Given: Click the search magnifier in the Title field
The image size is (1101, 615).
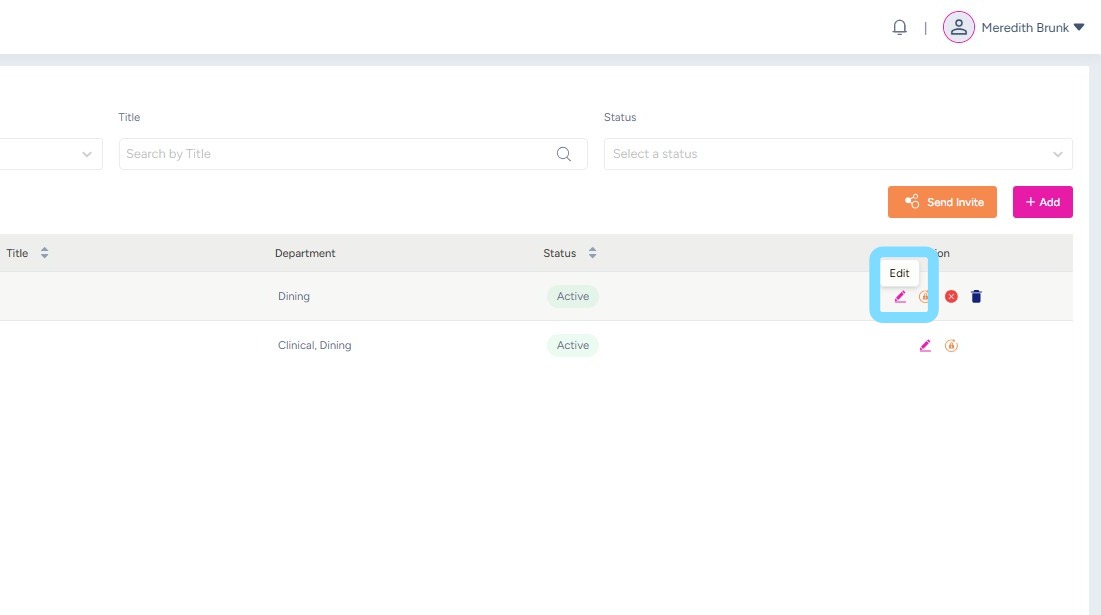Looking at the screenshot, I should (564, 154).
